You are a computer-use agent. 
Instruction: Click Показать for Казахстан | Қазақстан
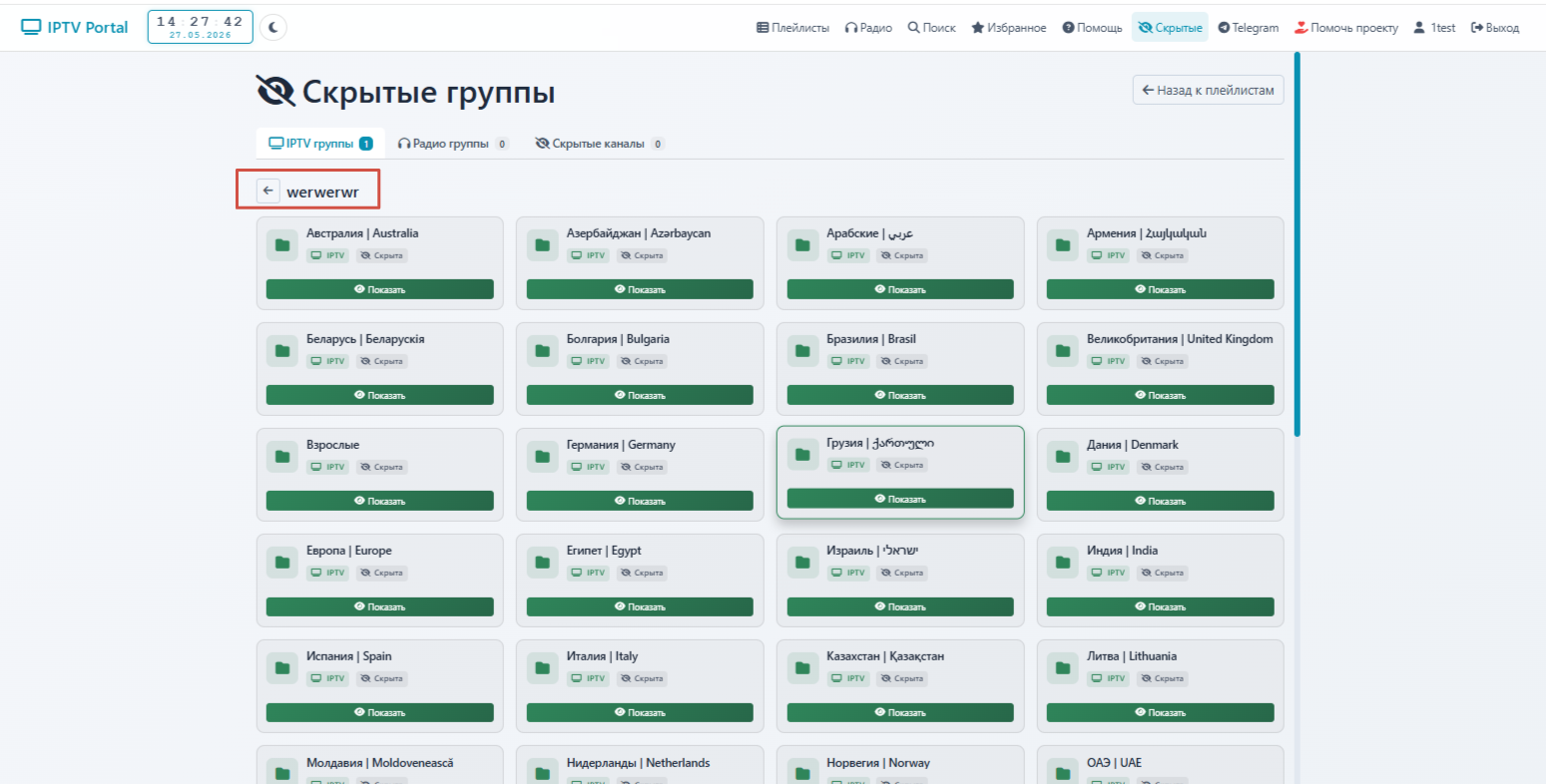(900, 712)
